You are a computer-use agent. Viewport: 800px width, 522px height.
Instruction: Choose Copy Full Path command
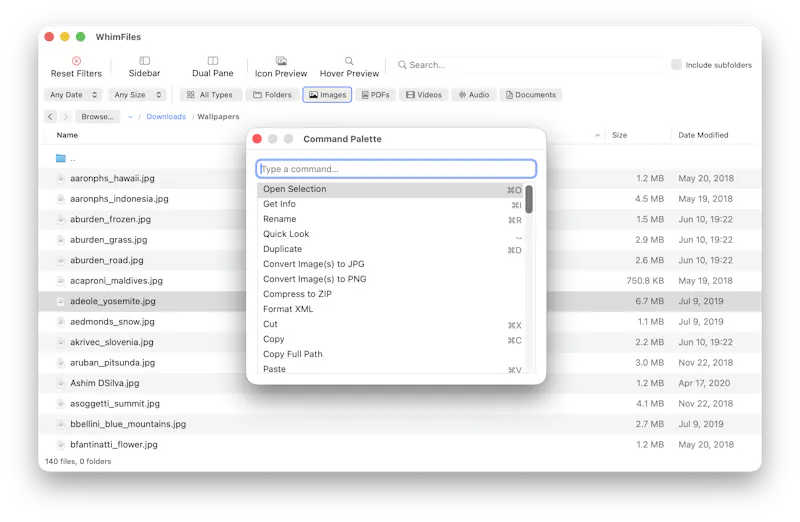[391, 354]
